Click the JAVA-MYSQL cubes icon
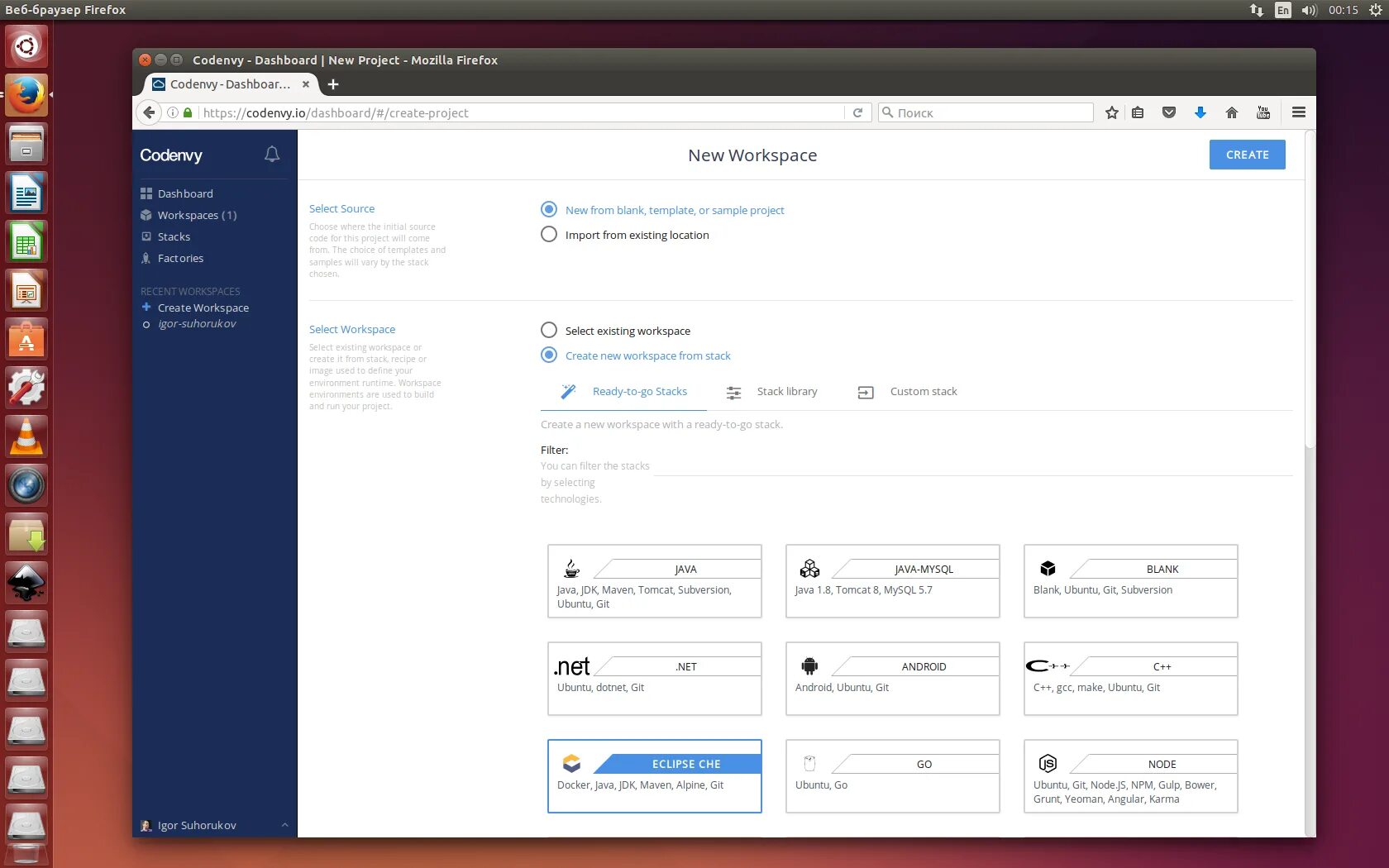This screenshot has width=1389, height=868. [x=809, y=569]
